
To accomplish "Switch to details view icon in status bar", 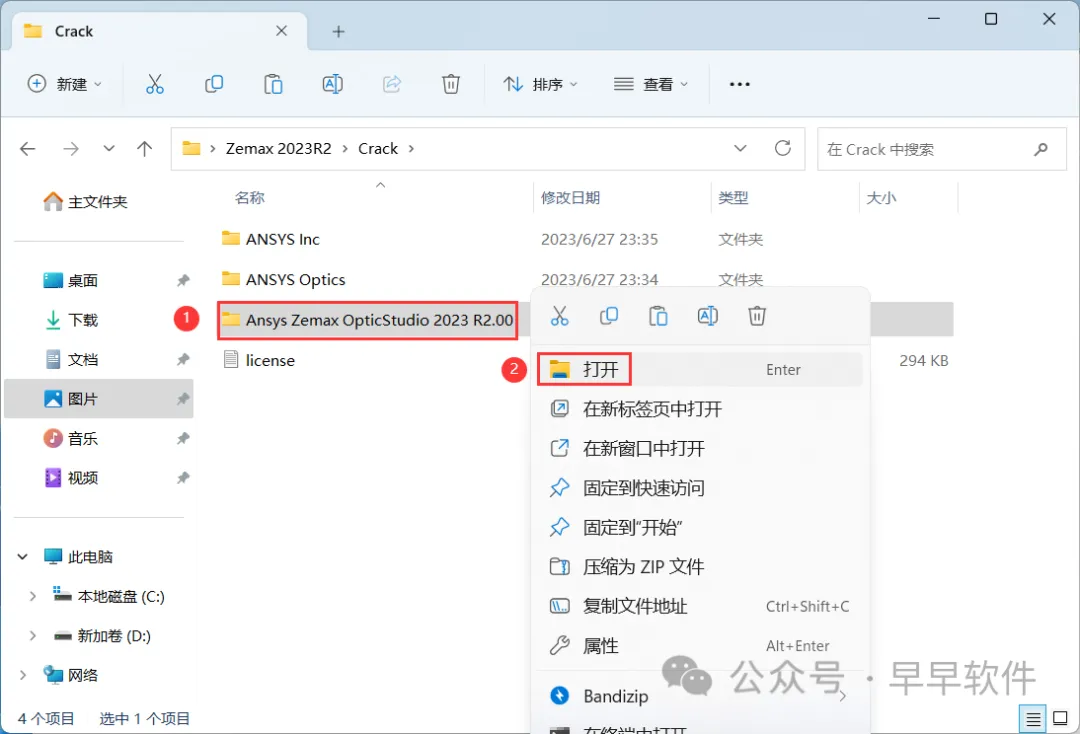I will click(1032, 720).
